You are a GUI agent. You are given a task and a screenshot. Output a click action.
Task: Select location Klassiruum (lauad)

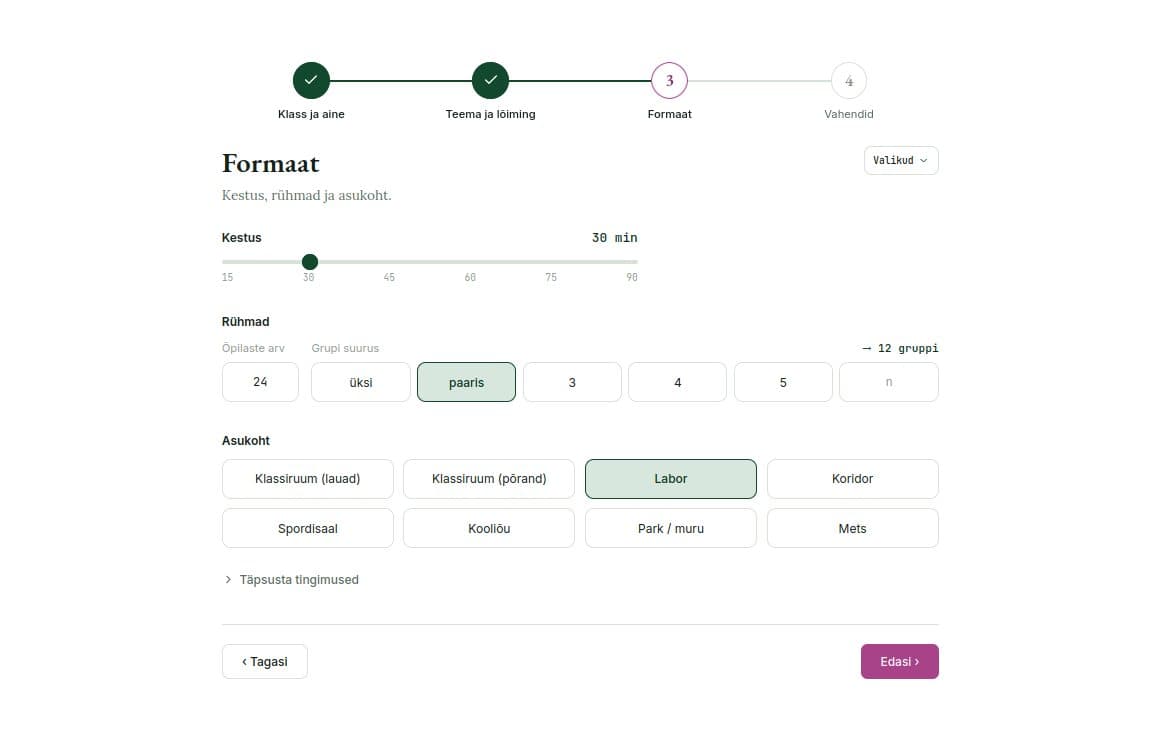click(x=308, y=479)
